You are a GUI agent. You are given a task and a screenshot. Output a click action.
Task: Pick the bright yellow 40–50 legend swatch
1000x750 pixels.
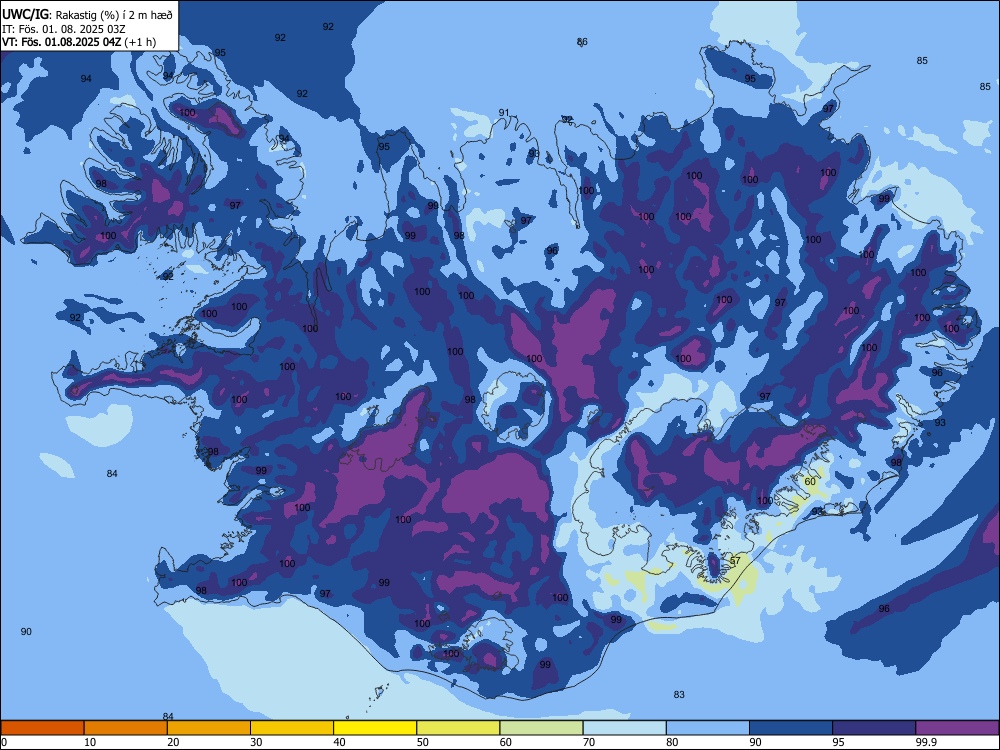pyautogui.click(x=375, y=728)
